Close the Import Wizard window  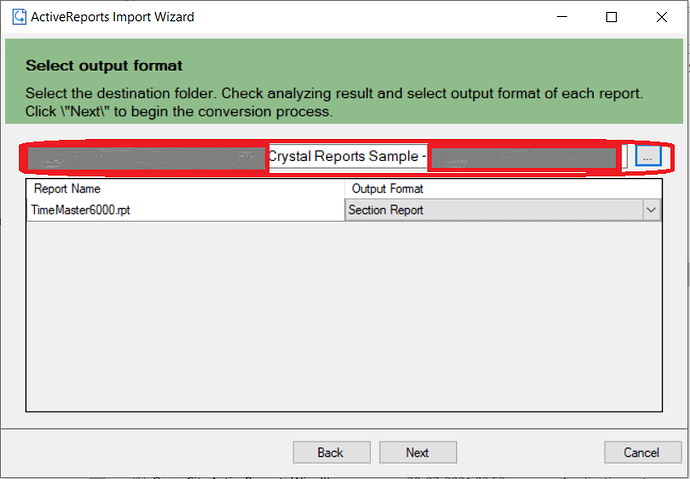point(661,17)
